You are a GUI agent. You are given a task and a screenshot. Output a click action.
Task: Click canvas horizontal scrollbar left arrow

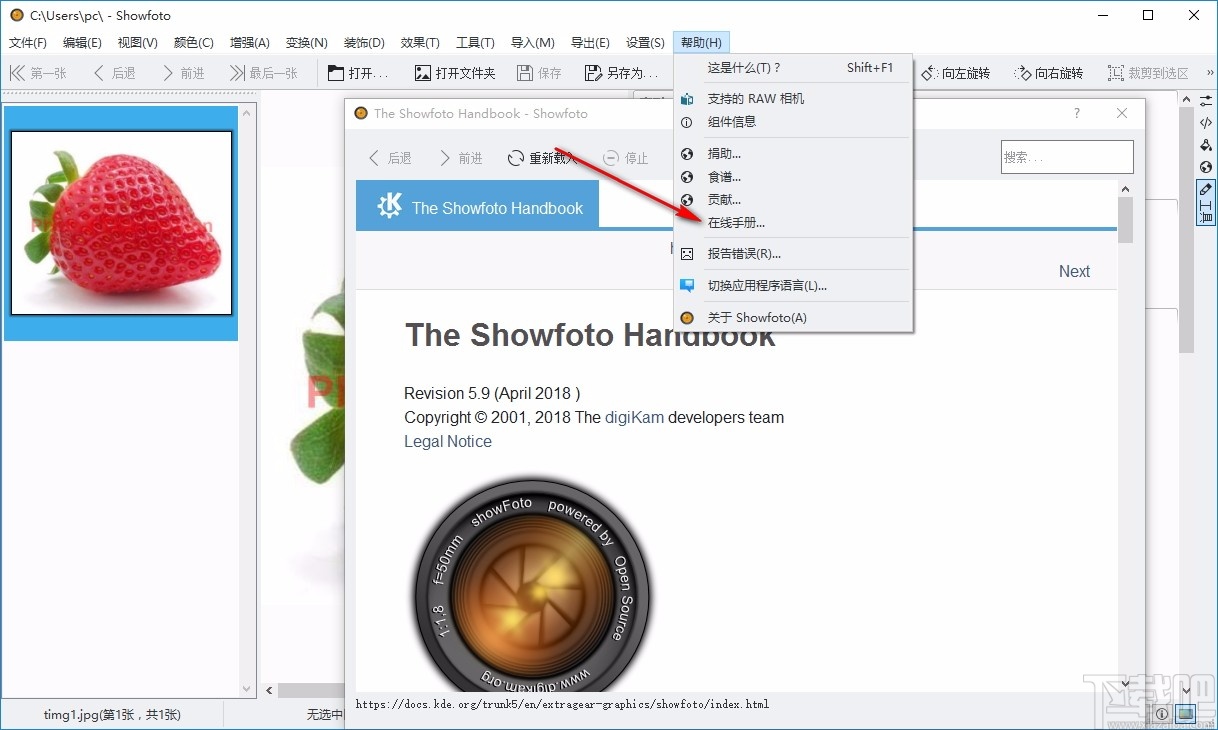tap(269, 690)
